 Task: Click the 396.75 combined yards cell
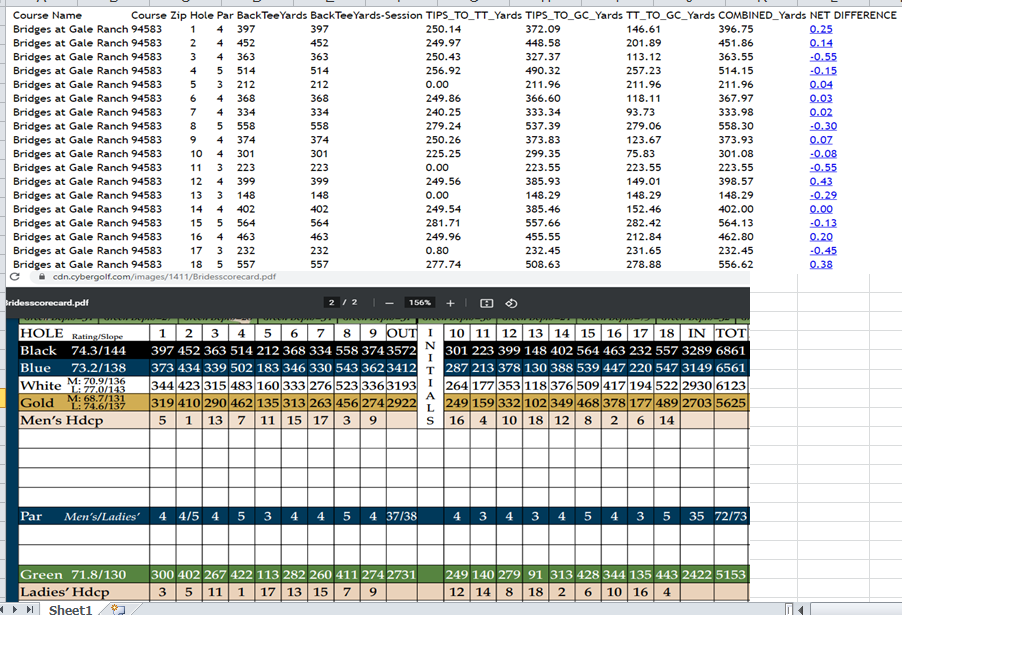735,29
